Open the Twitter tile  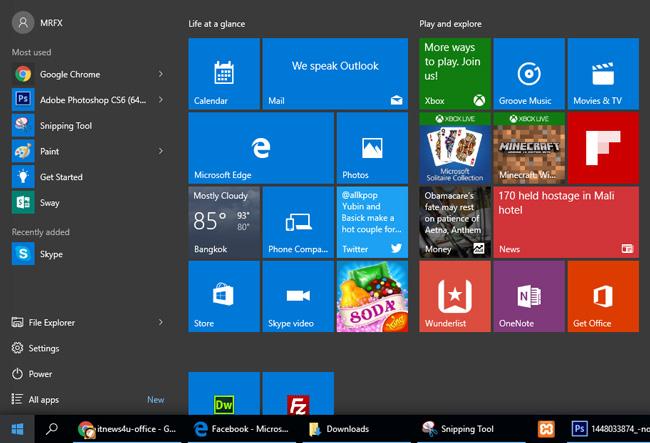point(372,222)
